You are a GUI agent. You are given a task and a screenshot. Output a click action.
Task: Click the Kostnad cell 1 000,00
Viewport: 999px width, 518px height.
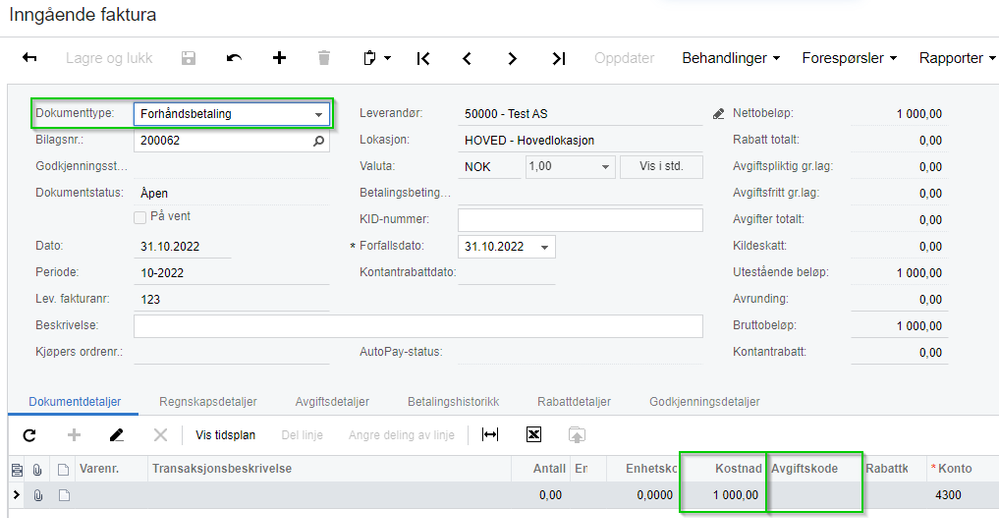723,495
